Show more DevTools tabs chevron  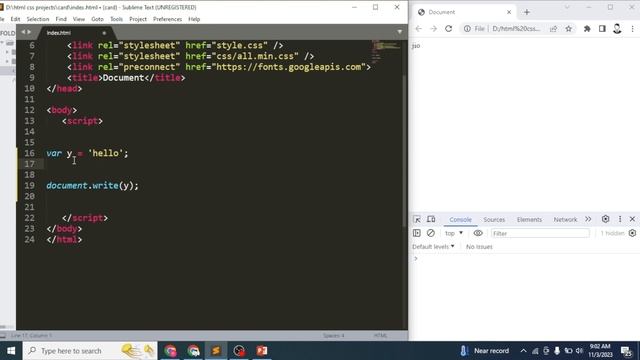[588, 220]
